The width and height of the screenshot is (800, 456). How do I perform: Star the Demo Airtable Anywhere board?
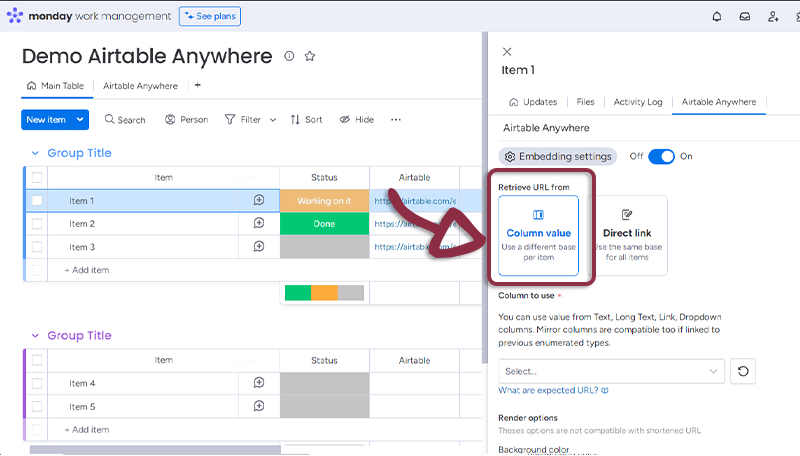310,56
